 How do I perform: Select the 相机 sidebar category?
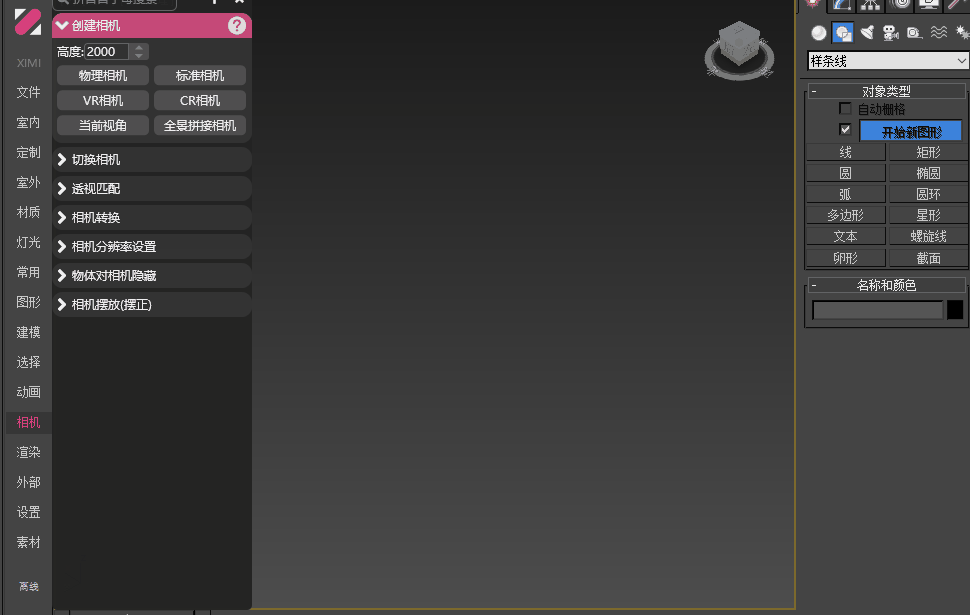point(28,422)
